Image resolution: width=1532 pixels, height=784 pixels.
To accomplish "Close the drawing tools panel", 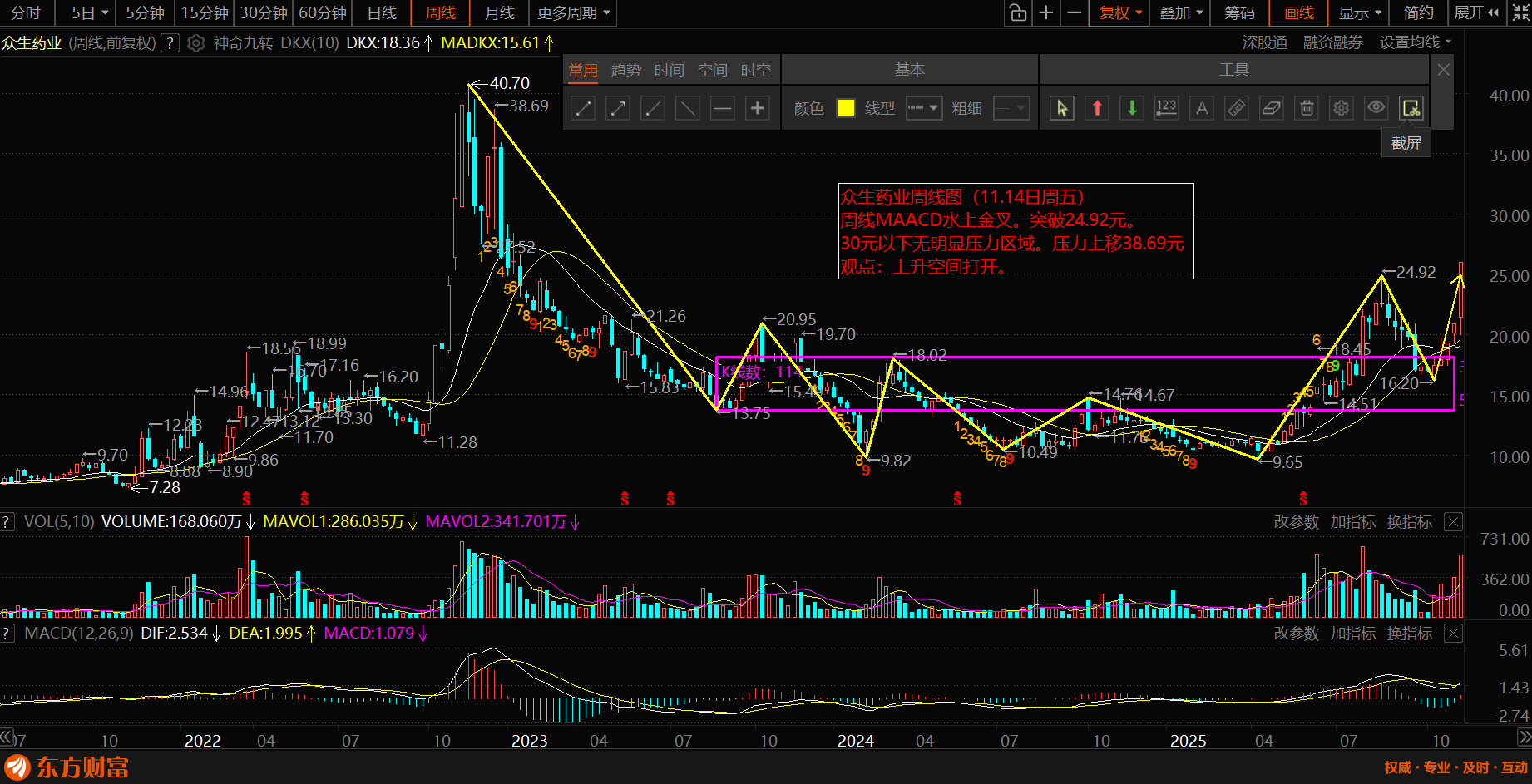I will [1444, 70].
